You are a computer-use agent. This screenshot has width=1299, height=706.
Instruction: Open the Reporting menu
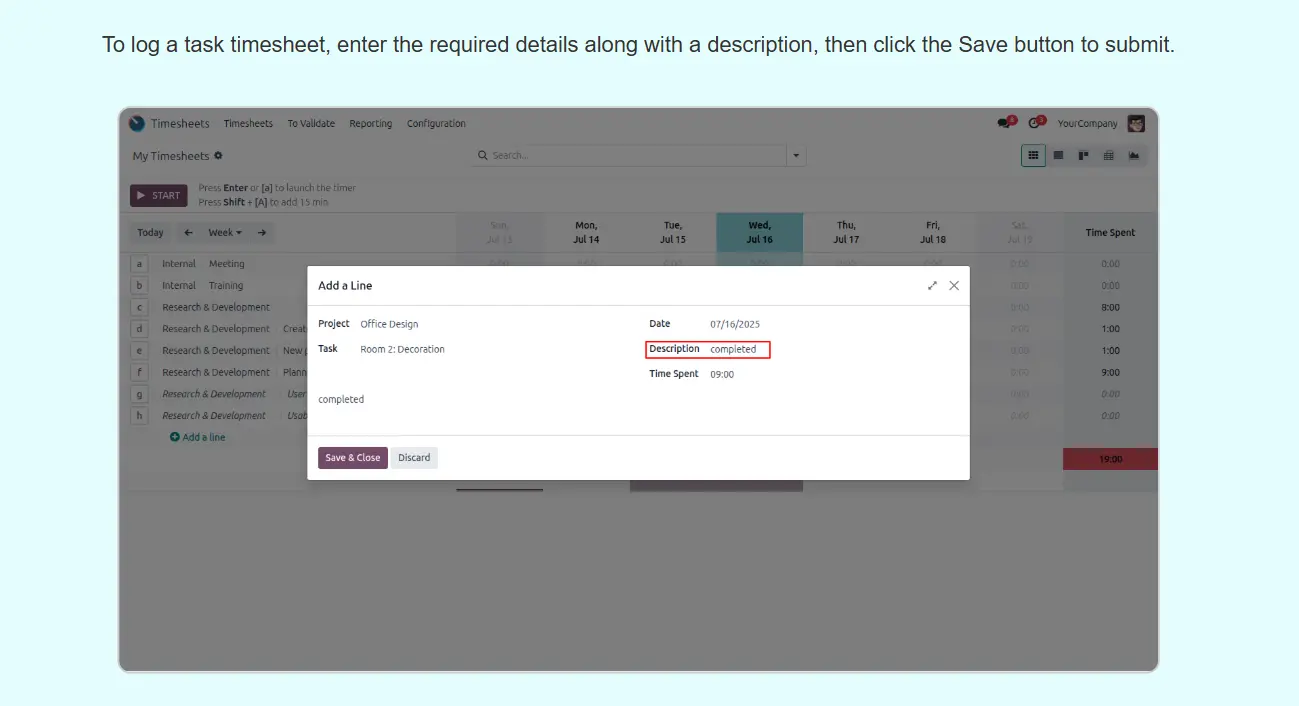tap(370, 124)
